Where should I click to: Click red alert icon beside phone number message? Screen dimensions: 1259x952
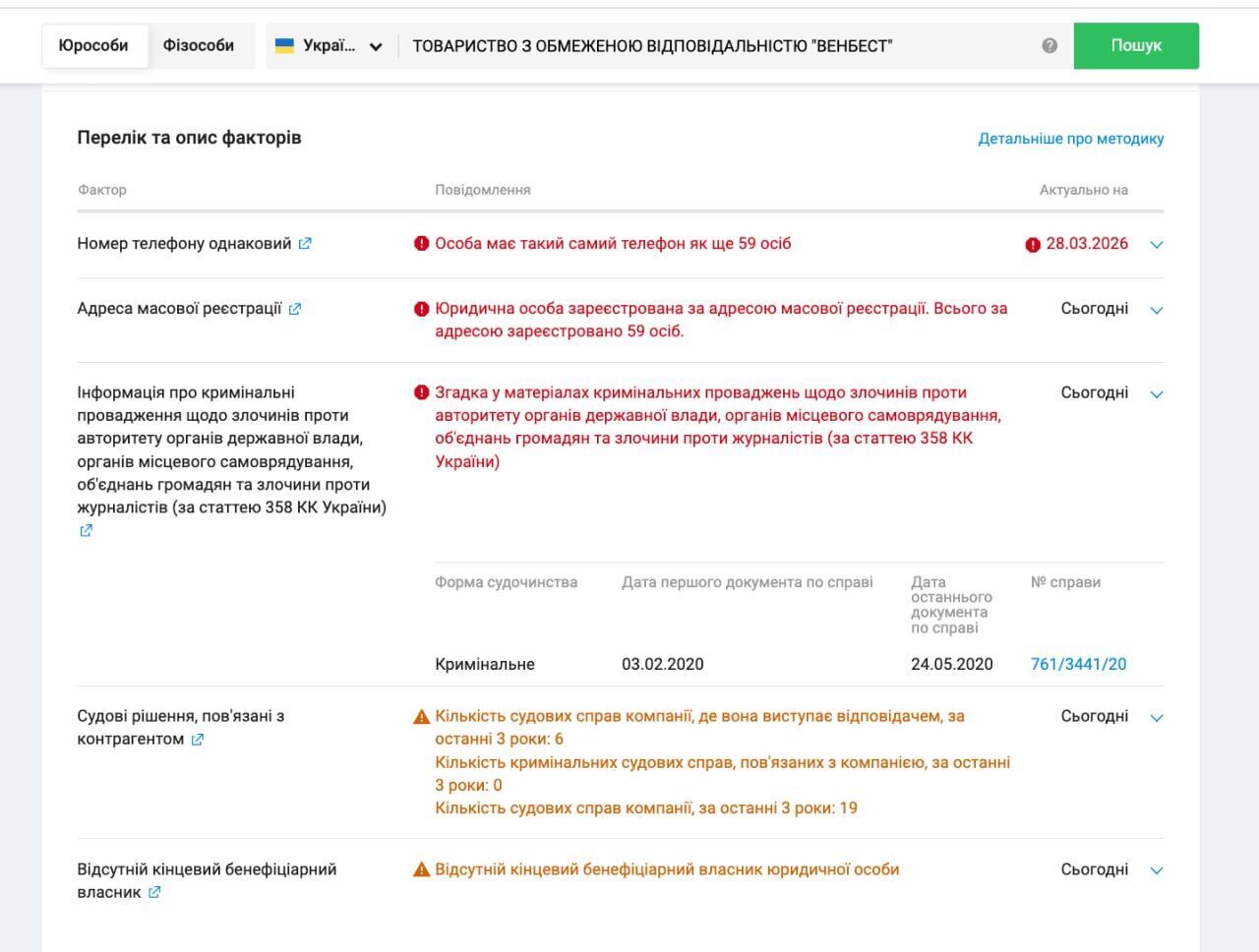coord(422,244)
